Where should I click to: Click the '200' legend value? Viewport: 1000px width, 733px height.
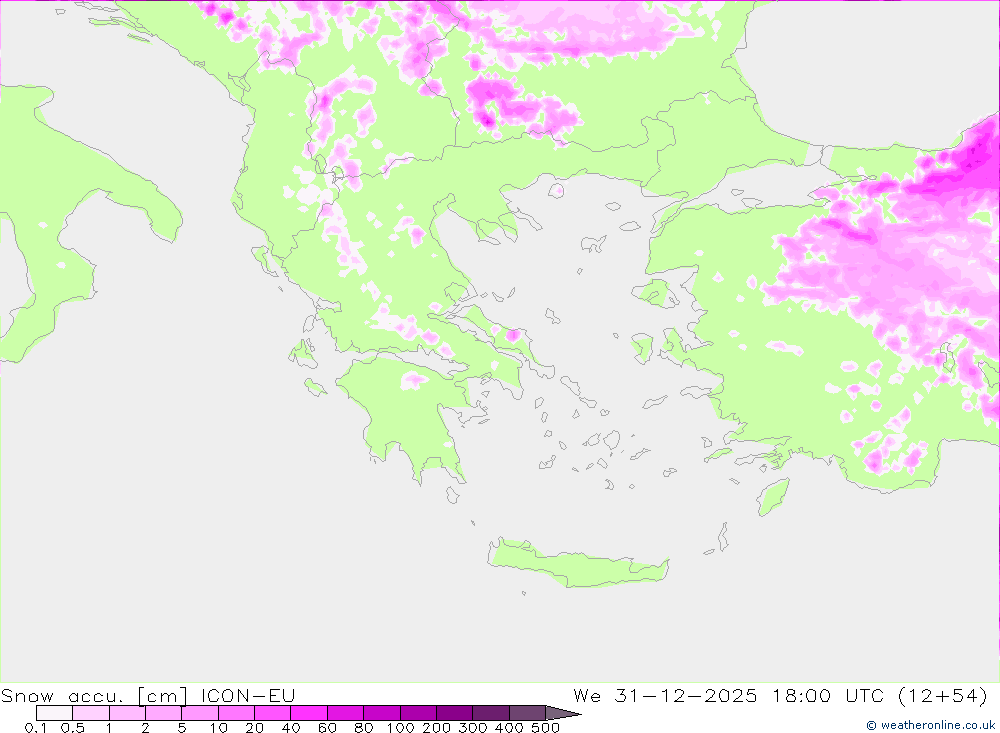pyautogui.click(x=437, y=728)
